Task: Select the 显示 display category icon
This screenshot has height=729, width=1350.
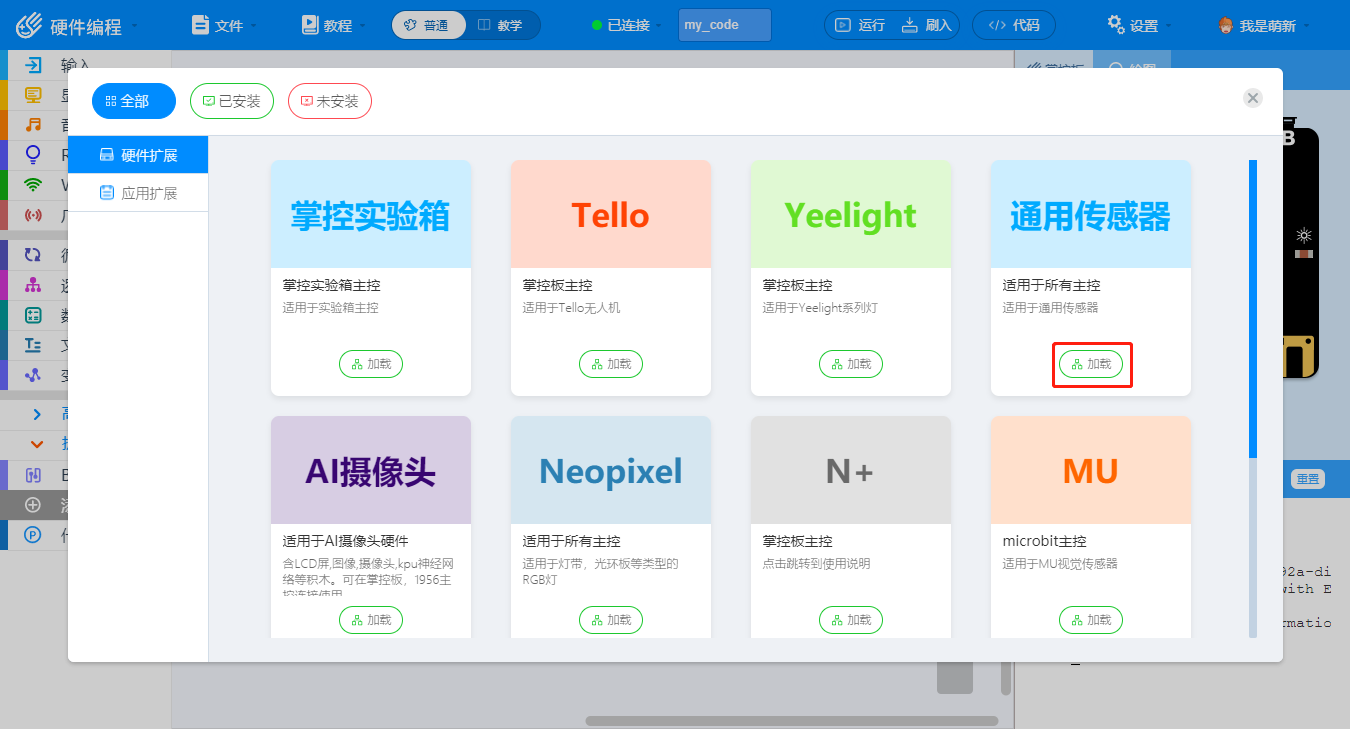Action: 34,96
